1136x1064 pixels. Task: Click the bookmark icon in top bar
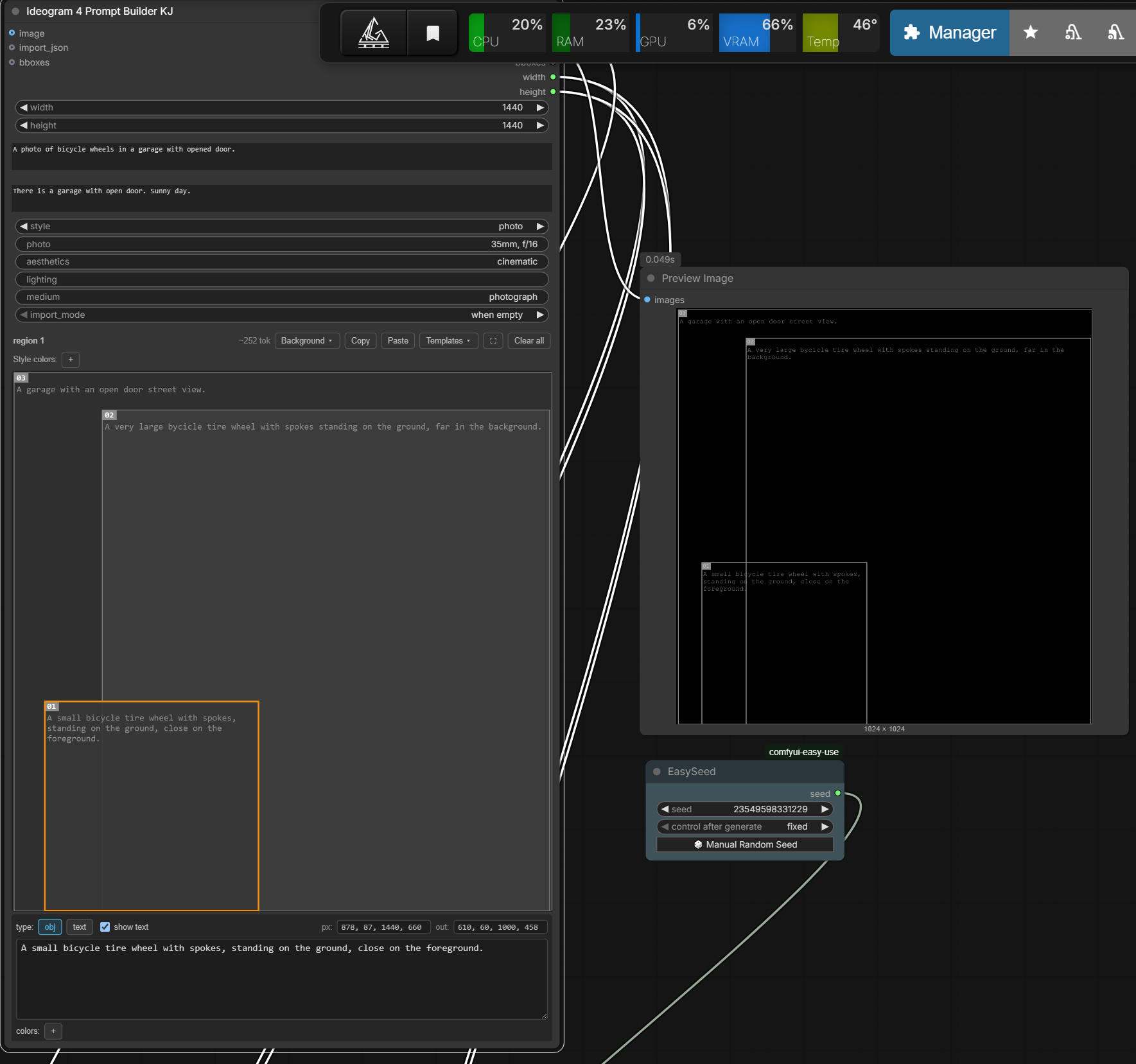[x=433, y=33]
